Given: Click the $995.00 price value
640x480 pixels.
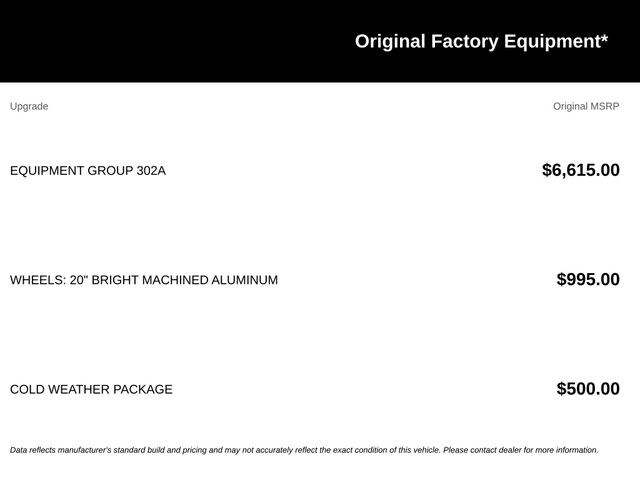Looking at the screenshot, I should [x=588, y=280].
